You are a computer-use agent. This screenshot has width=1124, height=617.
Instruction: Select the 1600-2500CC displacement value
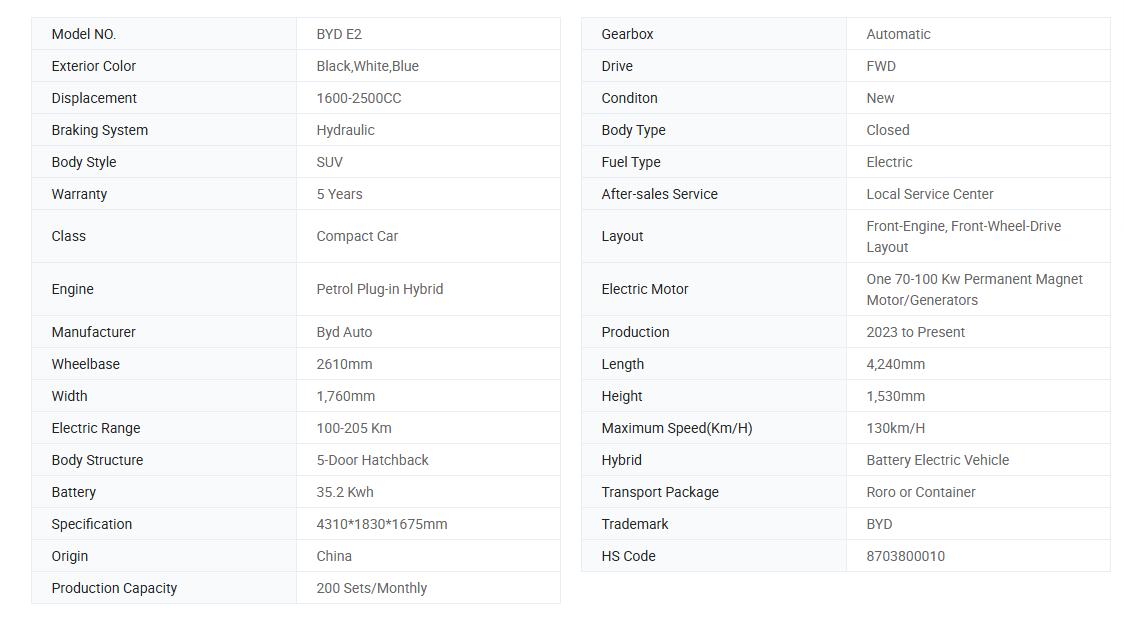(358, 98)
